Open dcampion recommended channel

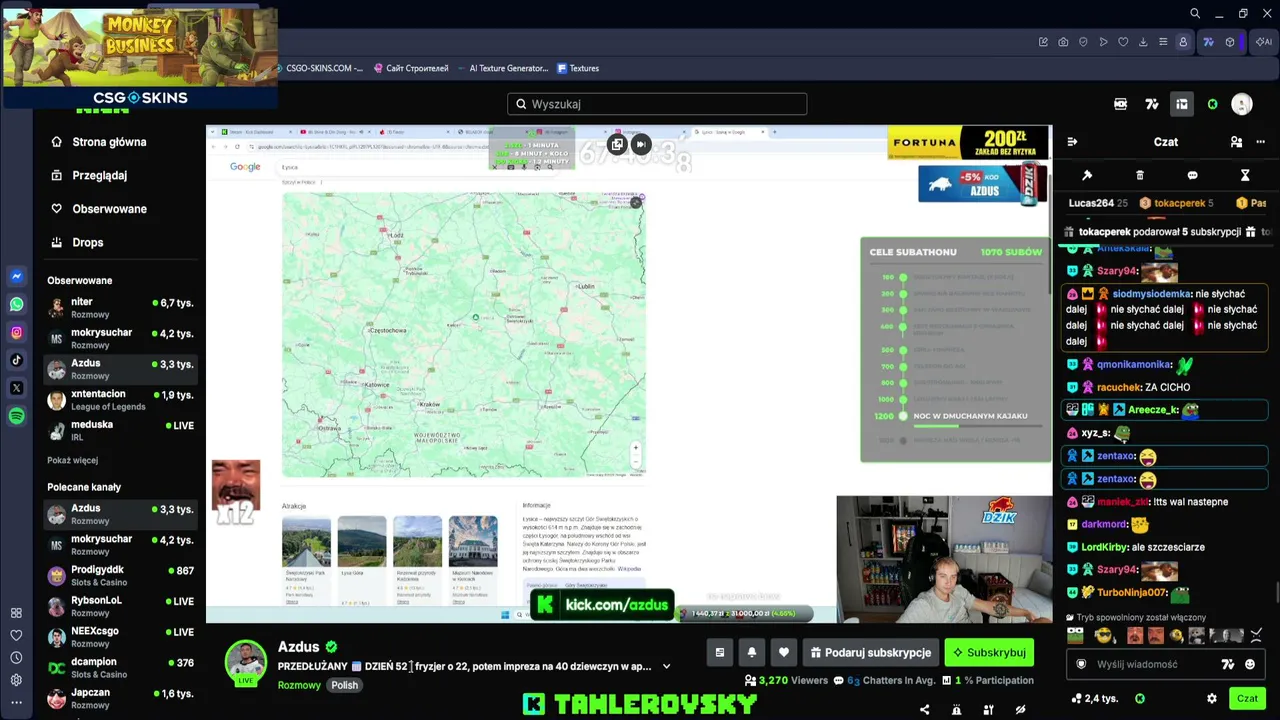coord(120,667)
